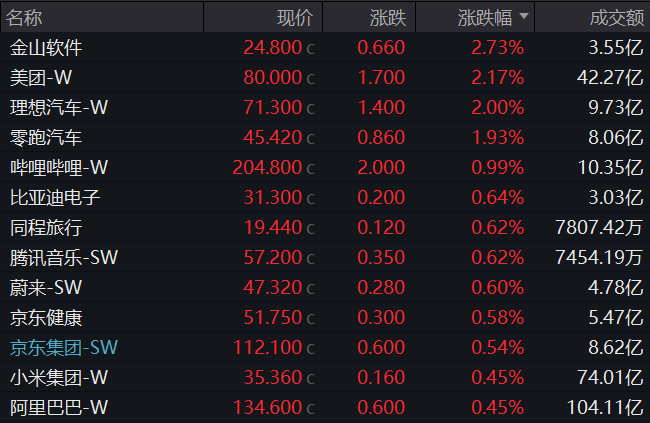This screenshot has height=423, width=650.
Task: Click 京东健康 in the name column
Action: [46, 318]
